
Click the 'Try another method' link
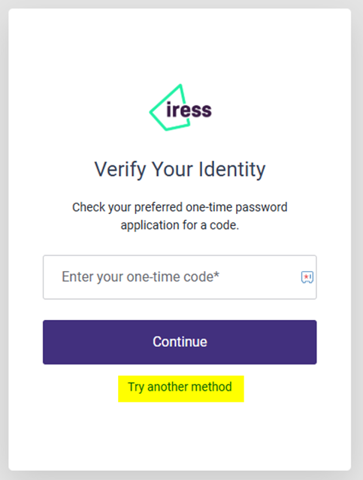(x=180, y=387)
